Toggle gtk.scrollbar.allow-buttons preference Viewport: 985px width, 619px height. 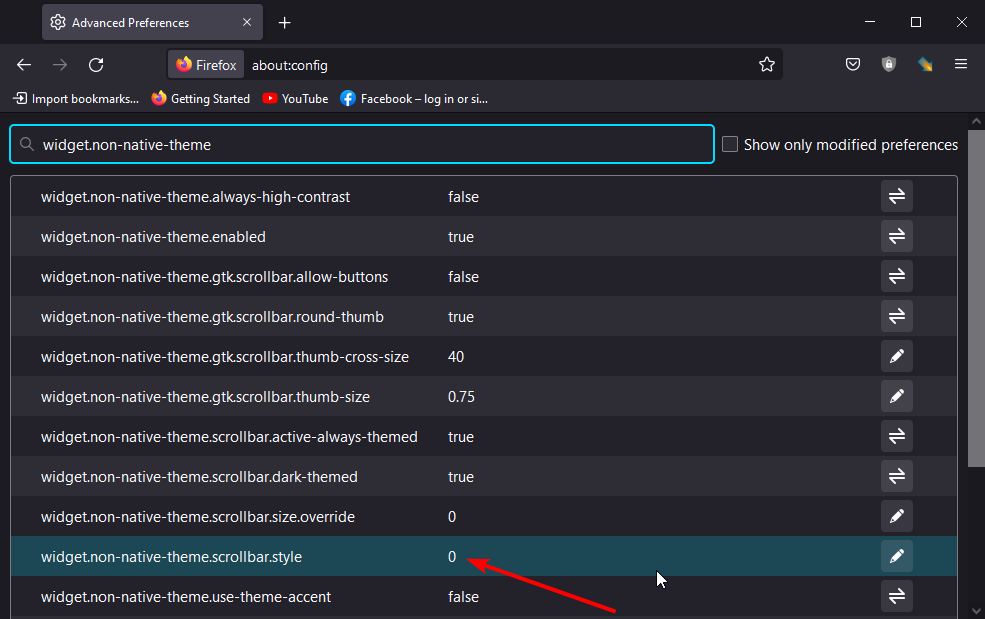coord(896,276)
